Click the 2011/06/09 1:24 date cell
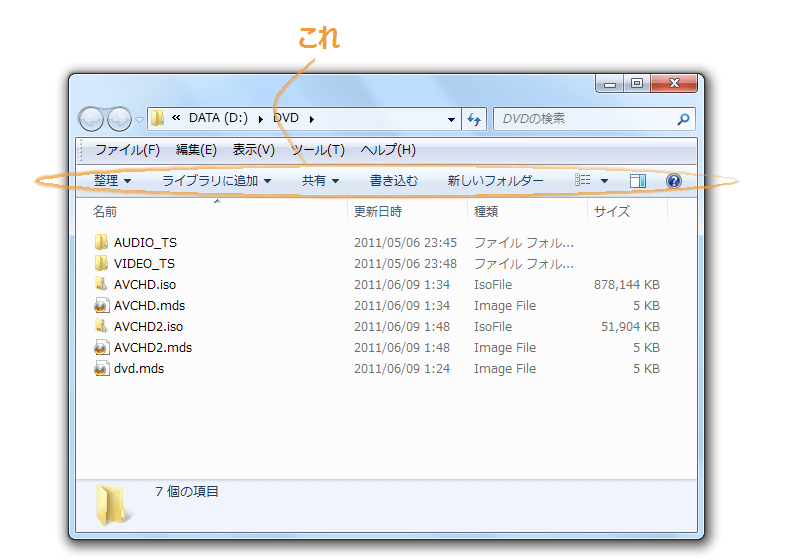791x560 pixels. tap(402, 369)
